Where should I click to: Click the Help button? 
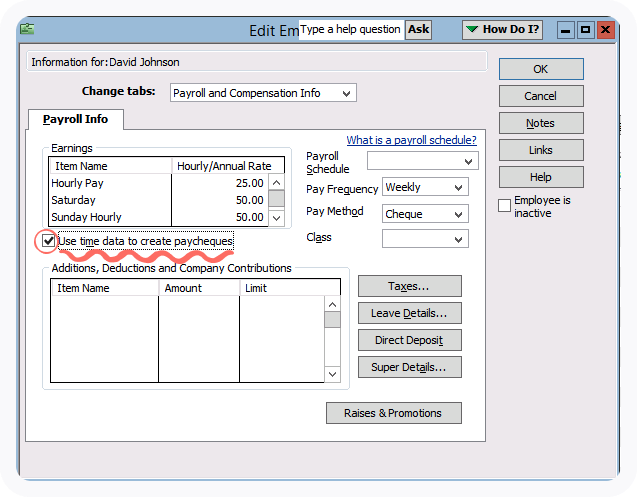541,177
